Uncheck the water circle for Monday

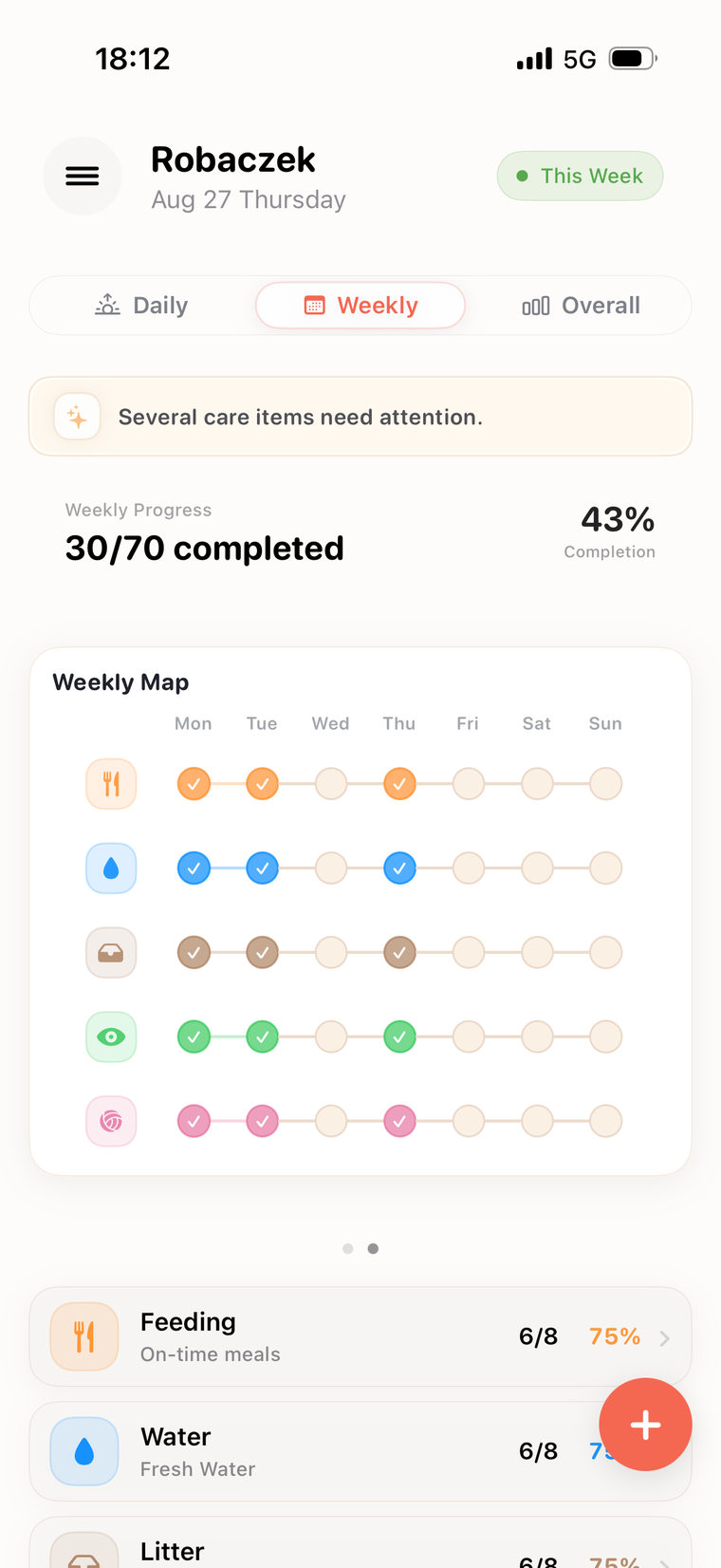194,868
